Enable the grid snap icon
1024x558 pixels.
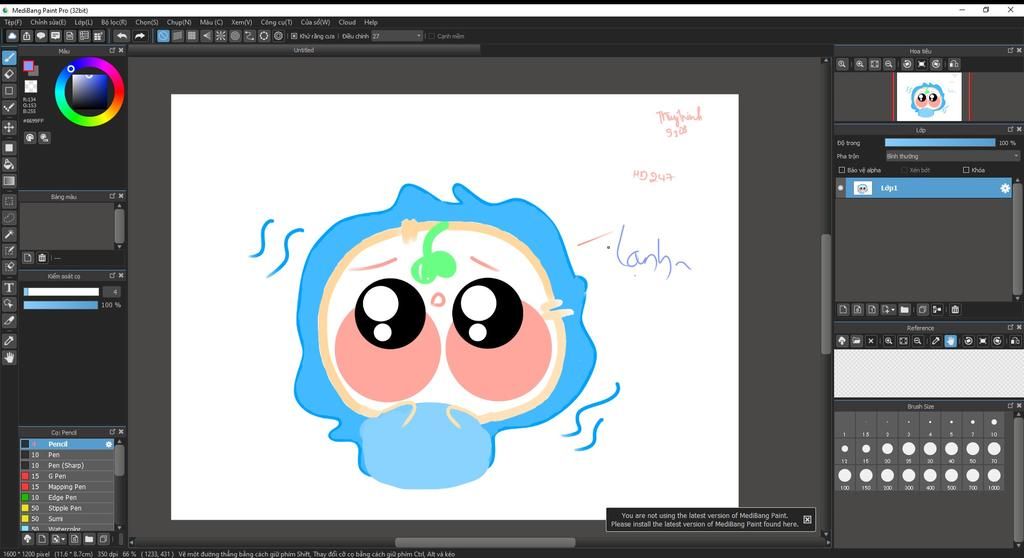pos(192,36)
